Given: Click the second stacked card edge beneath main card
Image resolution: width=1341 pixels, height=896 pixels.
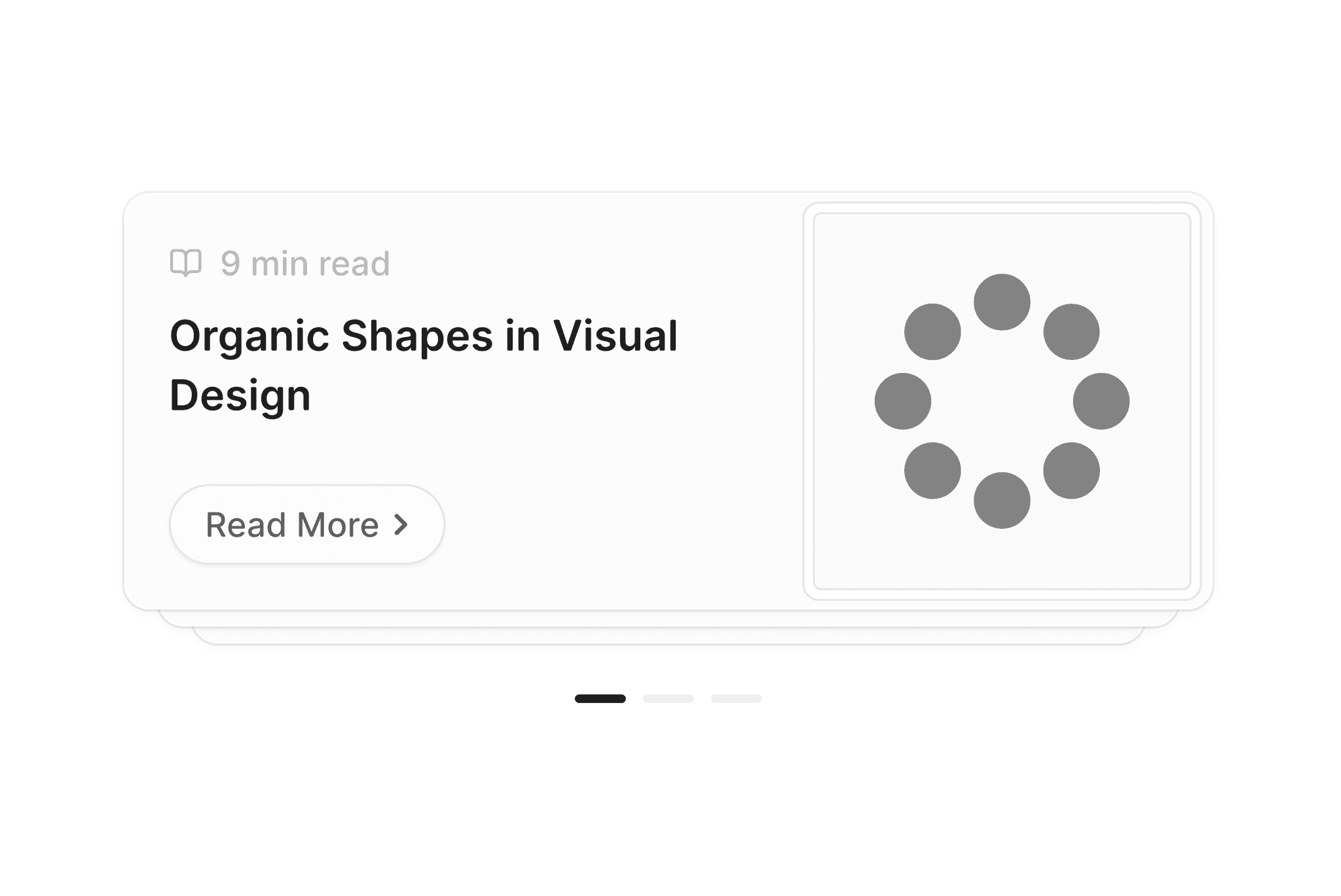Looking at the screenshot, I should [x=668, y=620].
